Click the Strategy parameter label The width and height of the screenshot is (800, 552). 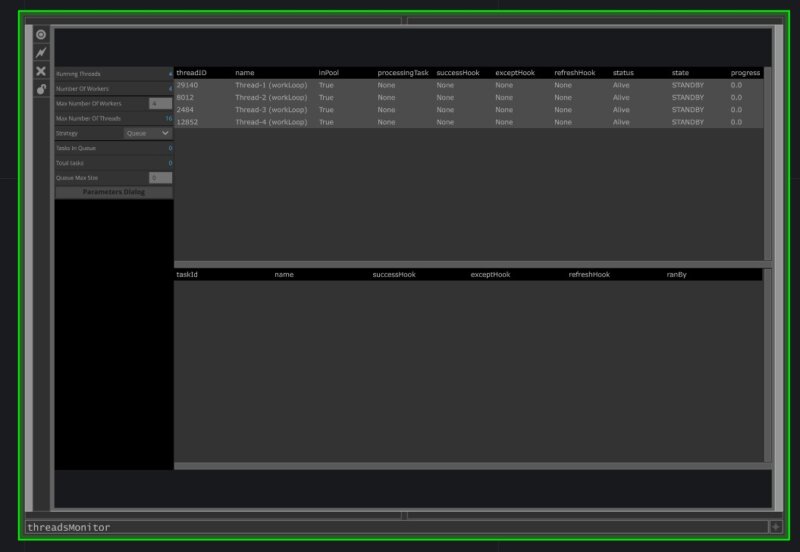[67, 133]
